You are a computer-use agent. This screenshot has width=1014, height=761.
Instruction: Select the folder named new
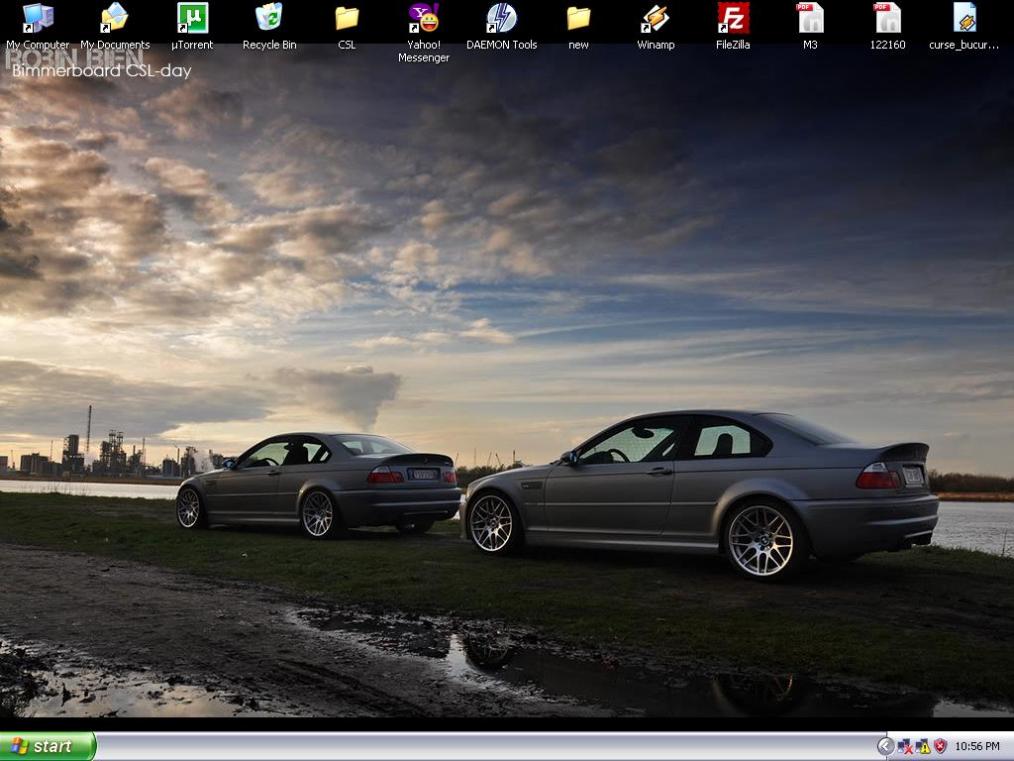[x=578, y=19]
